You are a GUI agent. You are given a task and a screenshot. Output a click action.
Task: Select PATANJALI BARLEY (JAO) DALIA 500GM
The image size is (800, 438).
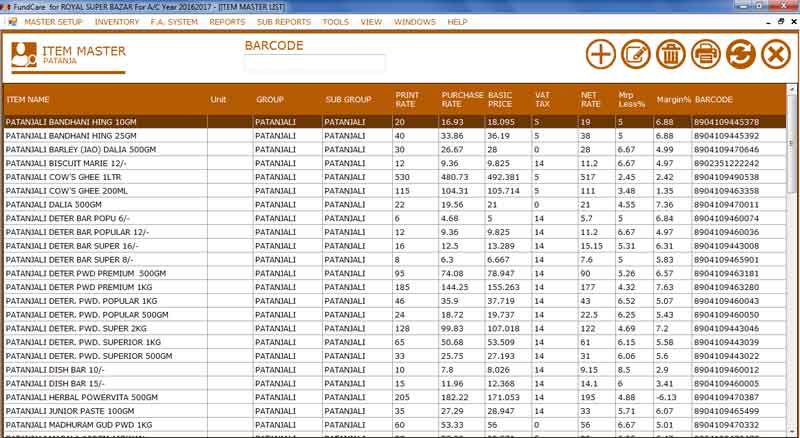[x=394, y=150]
